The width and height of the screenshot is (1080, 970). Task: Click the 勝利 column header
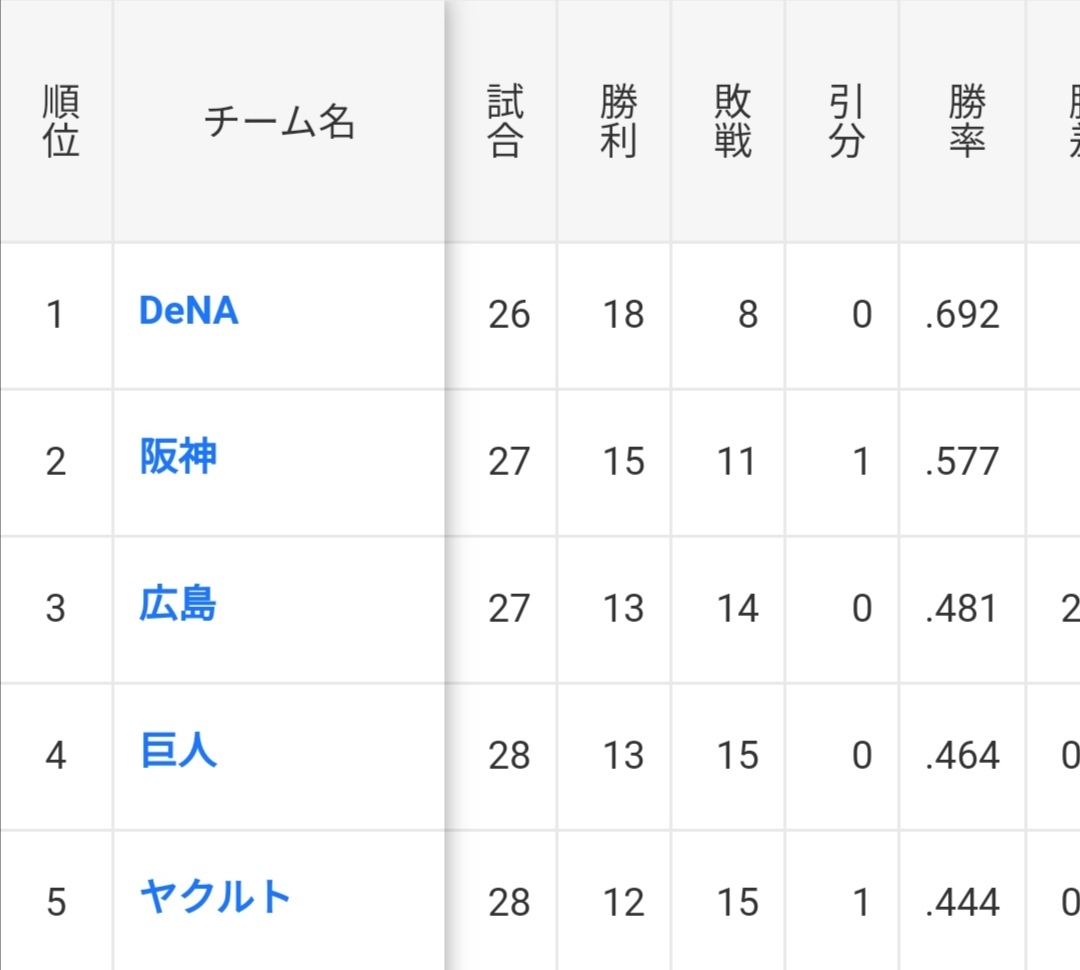(x=619, y=122)
